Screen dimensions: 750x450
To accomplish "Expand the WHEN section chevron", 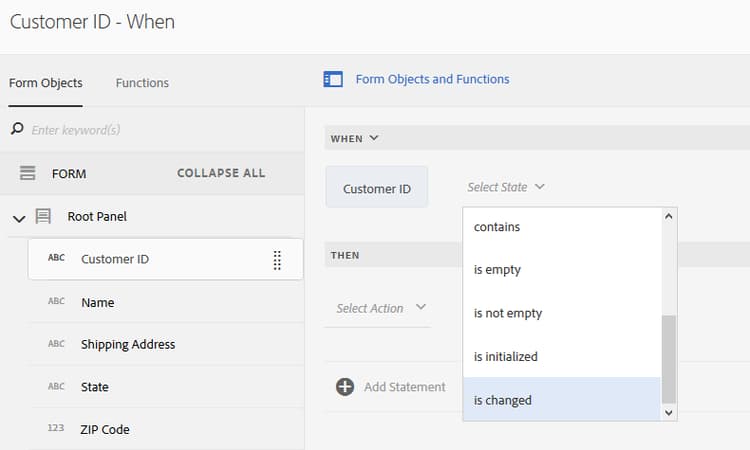I will point(374,138).
